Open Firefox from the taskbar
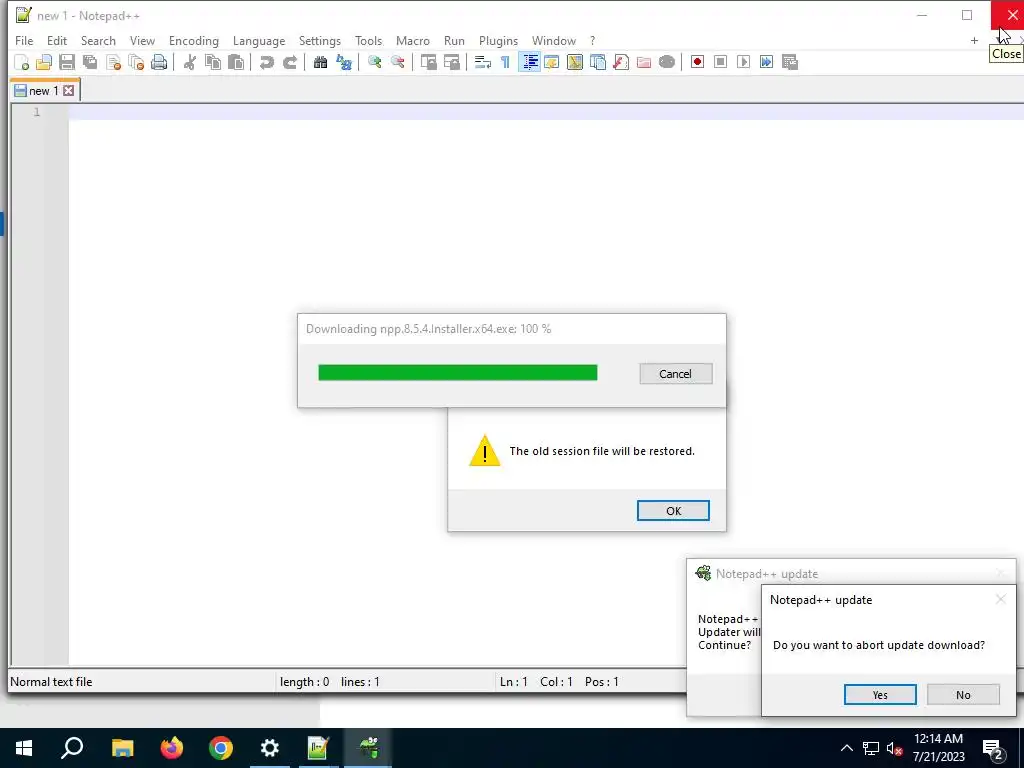 coord(172,748)
